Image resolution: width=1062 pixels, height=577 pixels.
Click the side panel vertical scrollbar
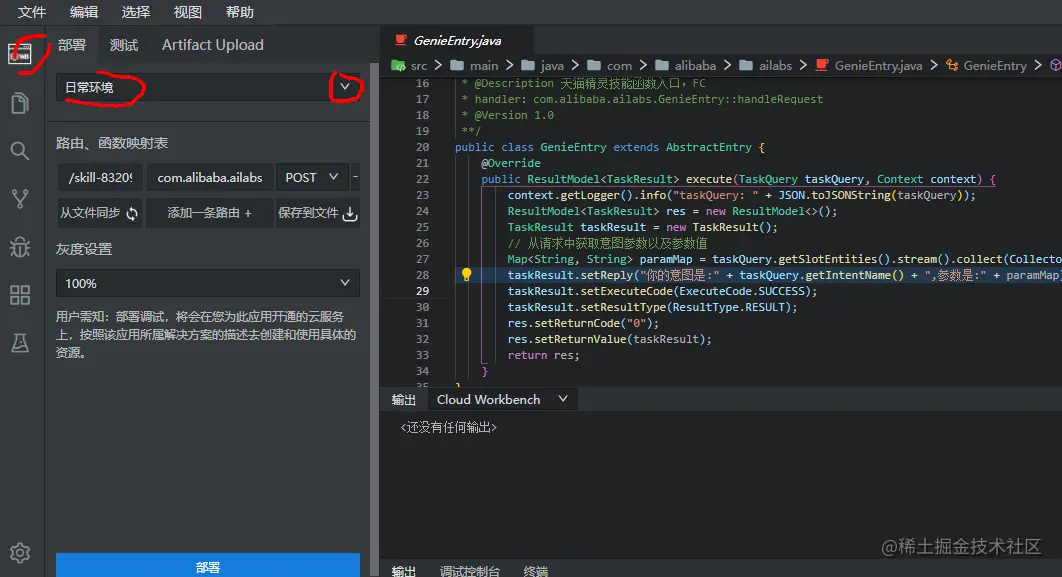tap(375, 318)
